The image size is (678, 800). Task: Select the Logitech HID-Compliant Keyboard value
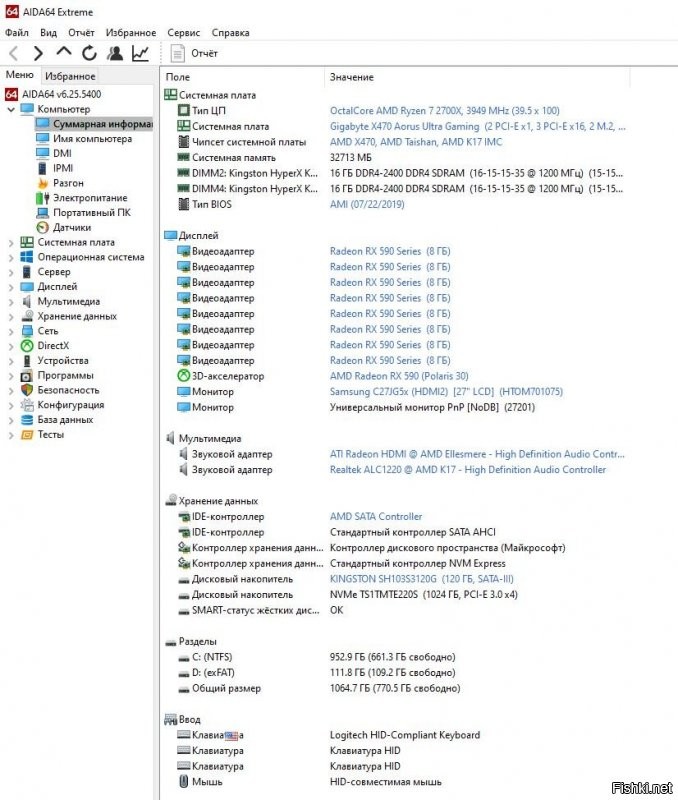click(405, 735)
